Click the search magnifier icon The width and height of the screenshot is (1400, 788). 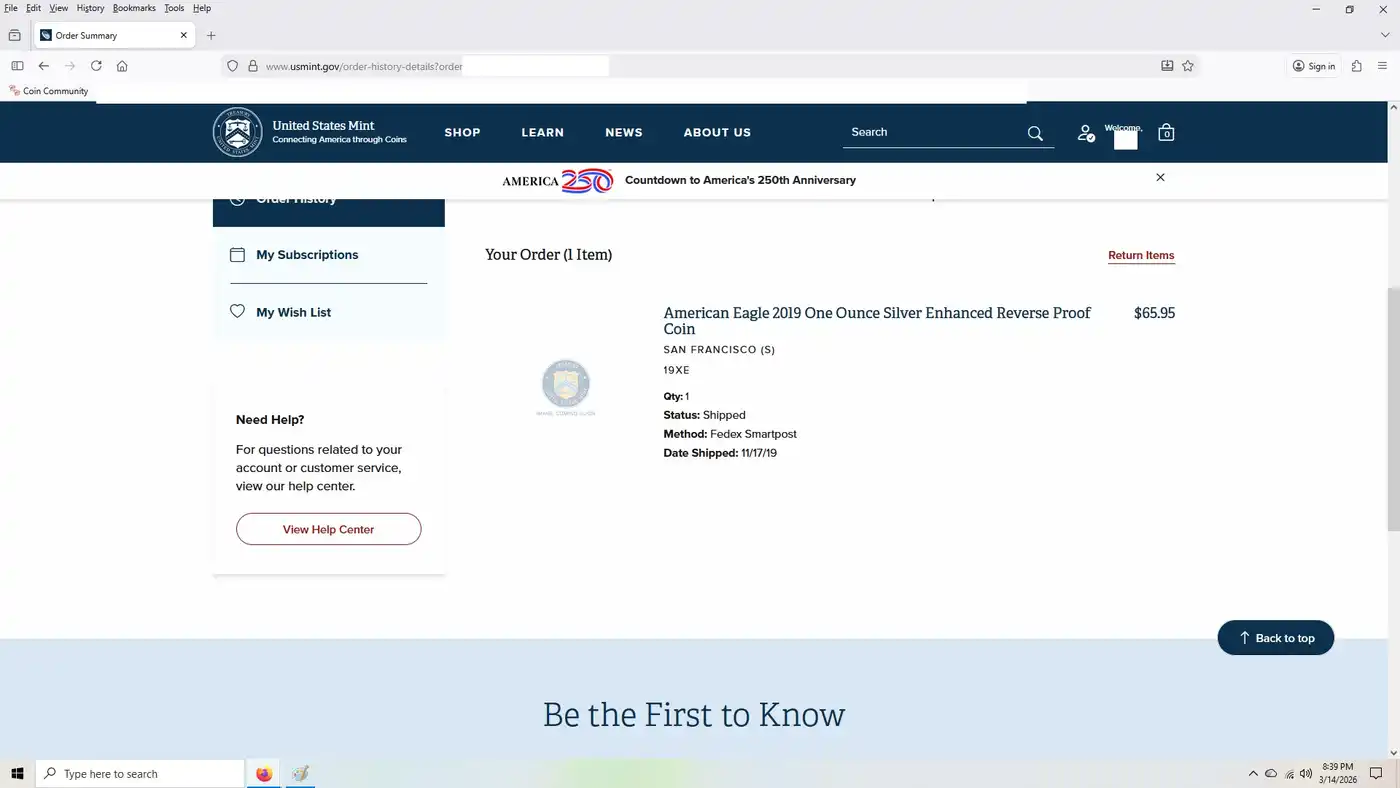pyautogui.click(x=1035, y=133)
